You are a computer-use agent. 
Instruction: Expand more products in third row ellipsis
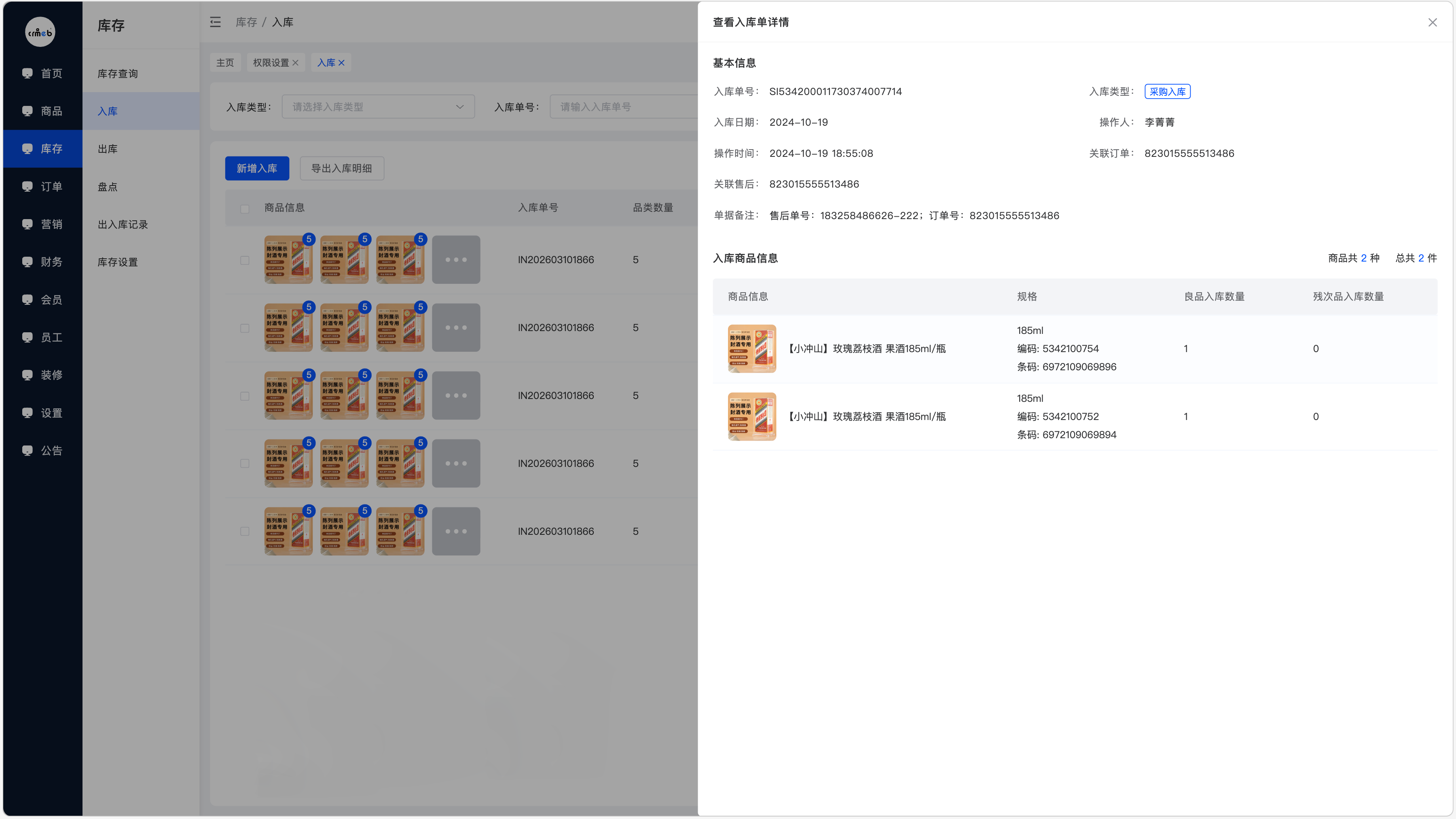click(x=455, y=395)
